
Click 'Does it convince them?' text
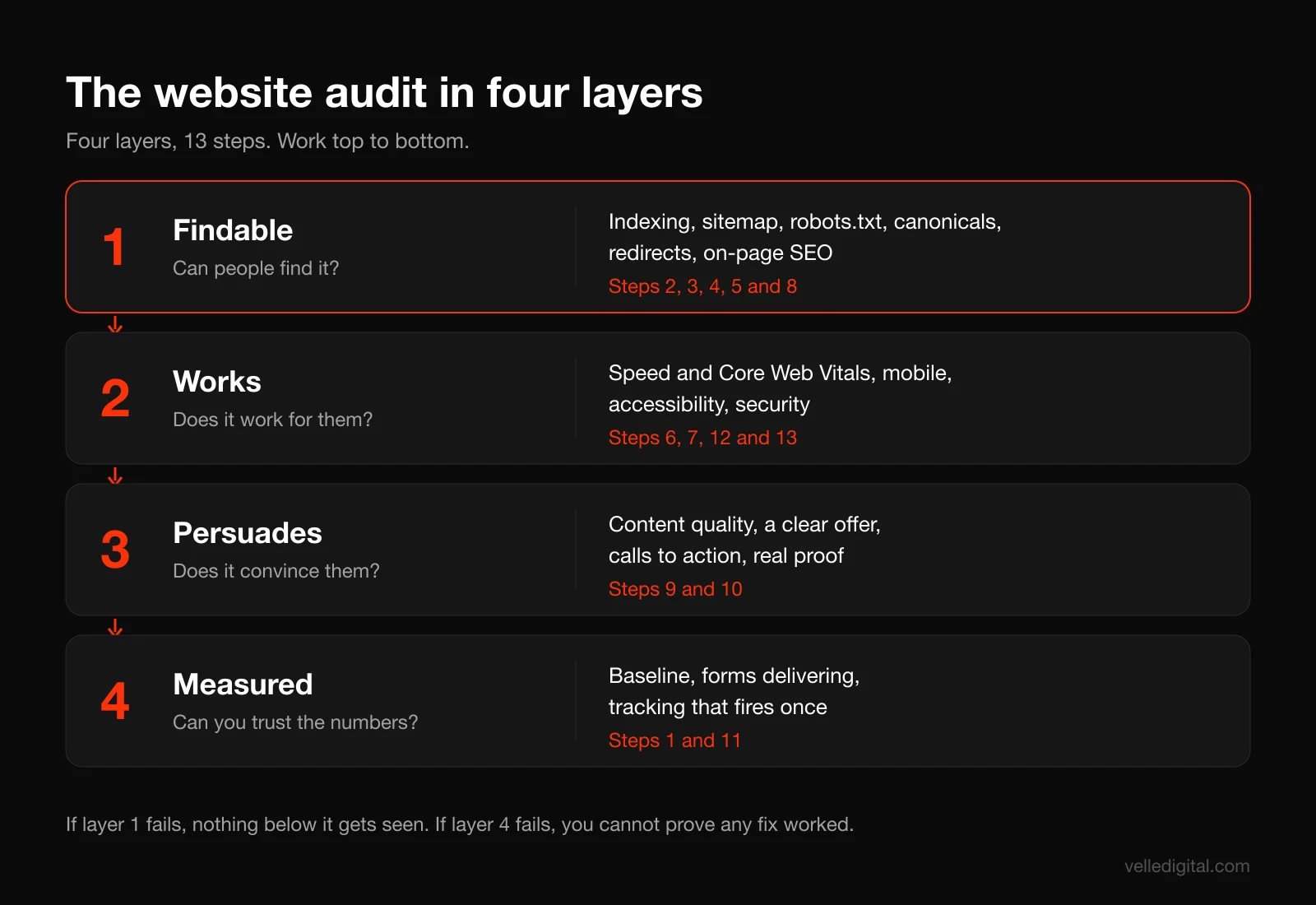point(276,571)
